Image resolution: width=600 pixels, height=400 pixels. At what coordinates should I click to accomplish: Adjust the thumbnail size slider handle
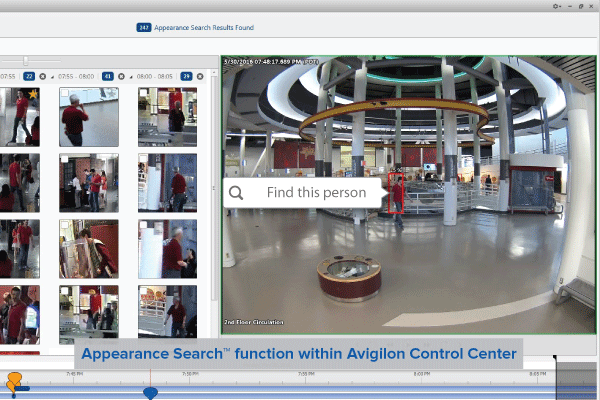[x=26, y=61]
